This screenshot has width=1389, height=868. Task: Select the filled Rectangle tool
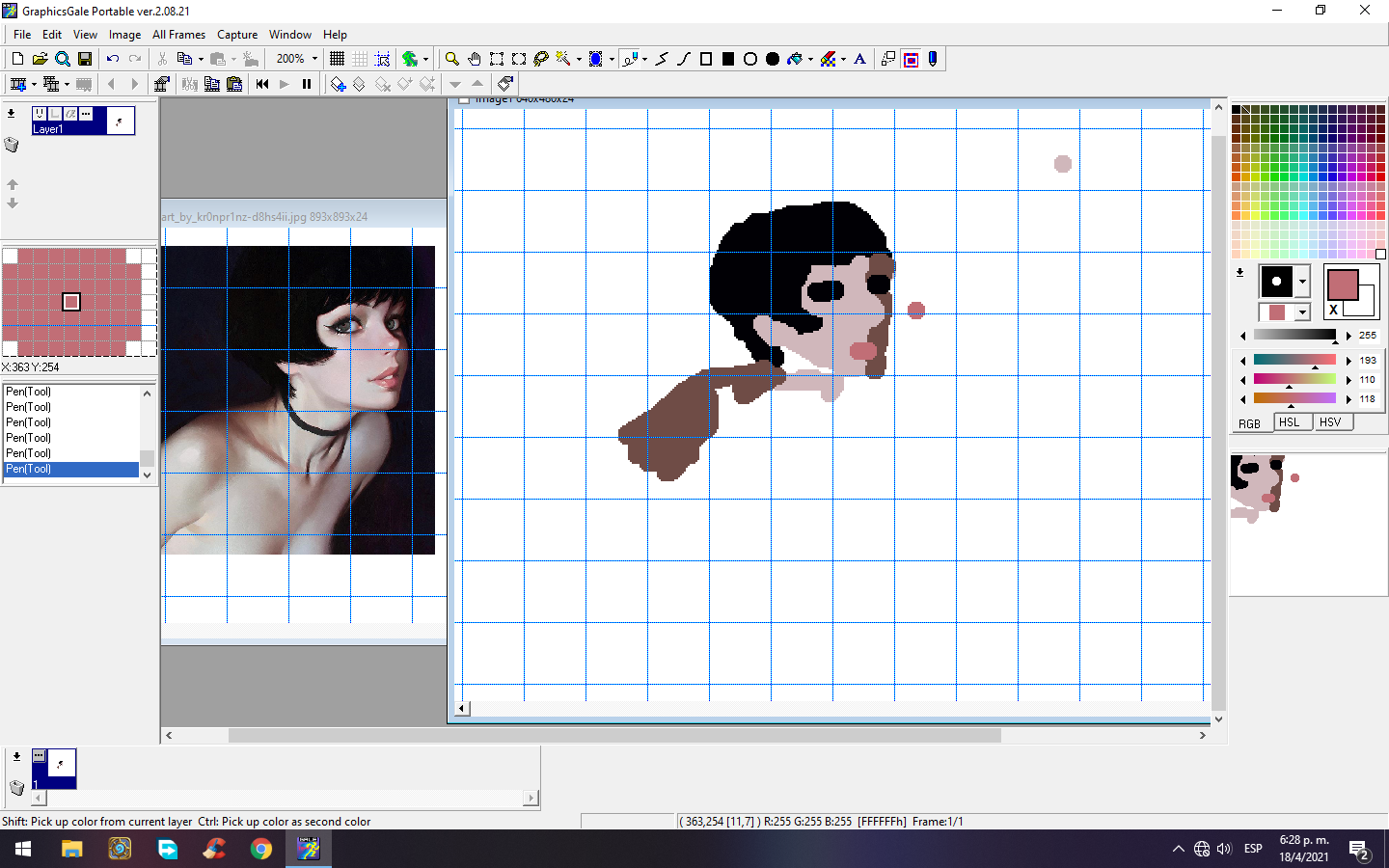(x=728, y=59)
